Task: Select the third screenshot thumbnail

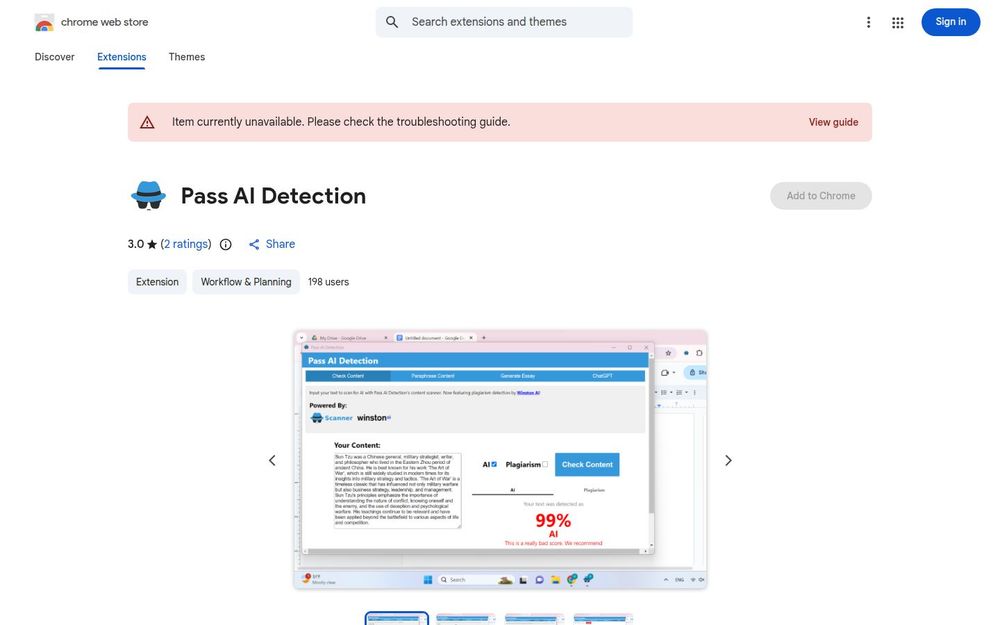Action: [534, 619]
